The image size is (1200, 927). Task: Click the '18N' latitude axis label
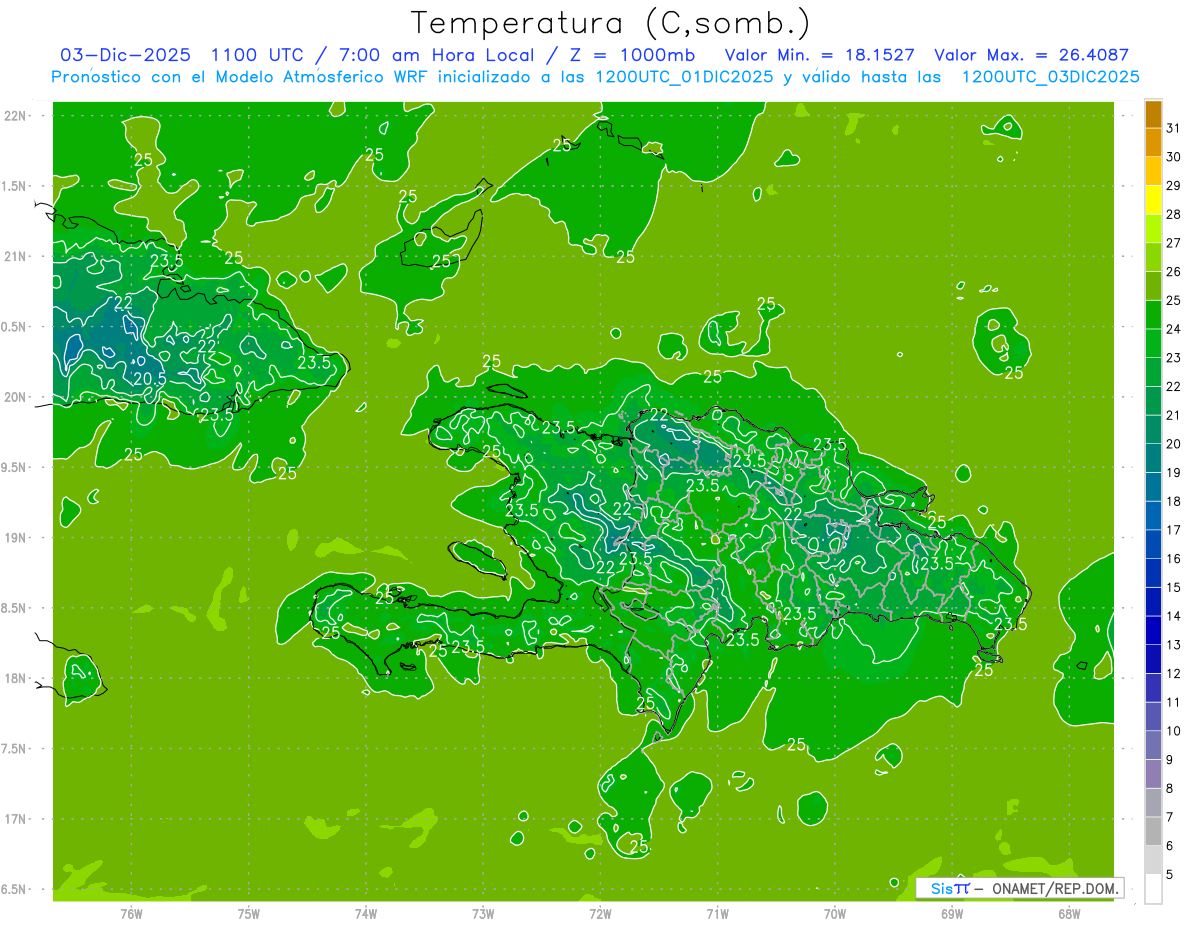click(16, 678)
